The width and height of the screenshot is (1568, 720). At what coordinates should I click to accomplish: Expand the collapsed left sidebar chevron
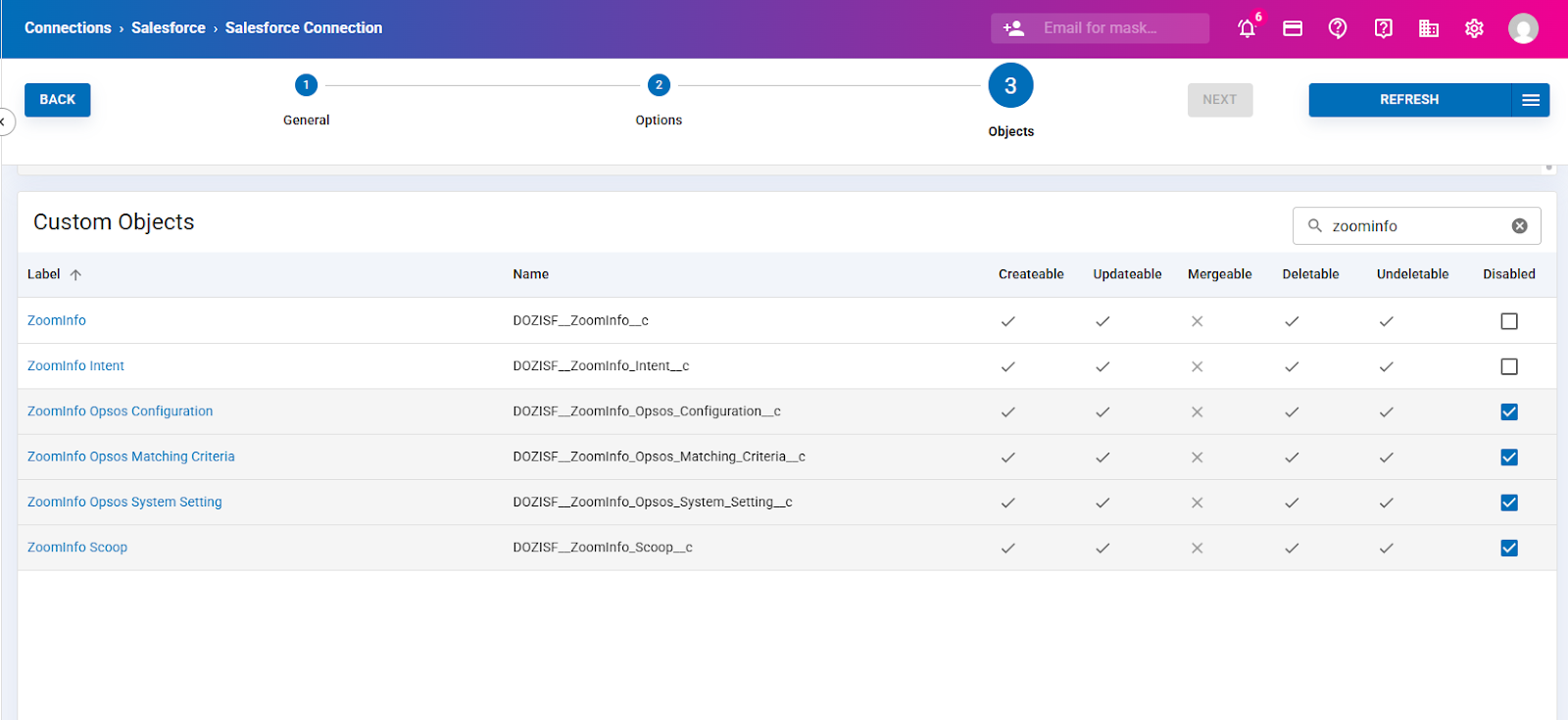[x=4, y=122]
